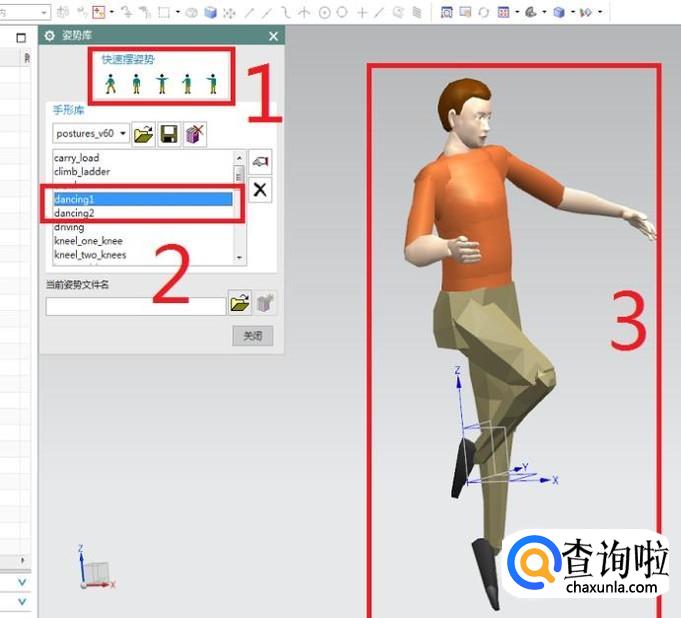Click the 3D cube view icon in toolbar

(210, 12)
